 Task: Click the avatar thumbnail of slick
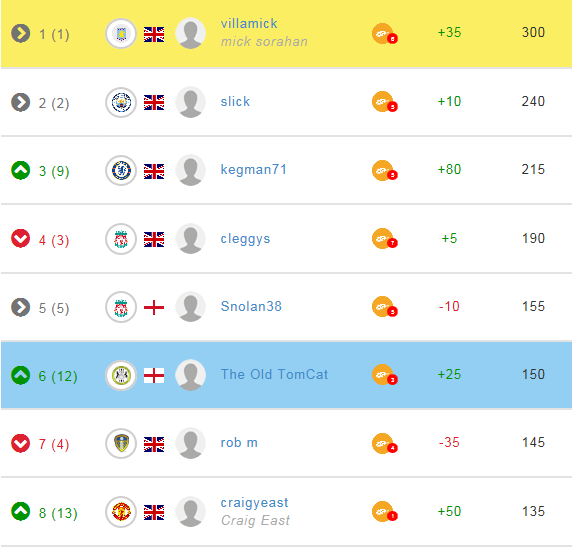pyautogui.click(x=190, y=102)
